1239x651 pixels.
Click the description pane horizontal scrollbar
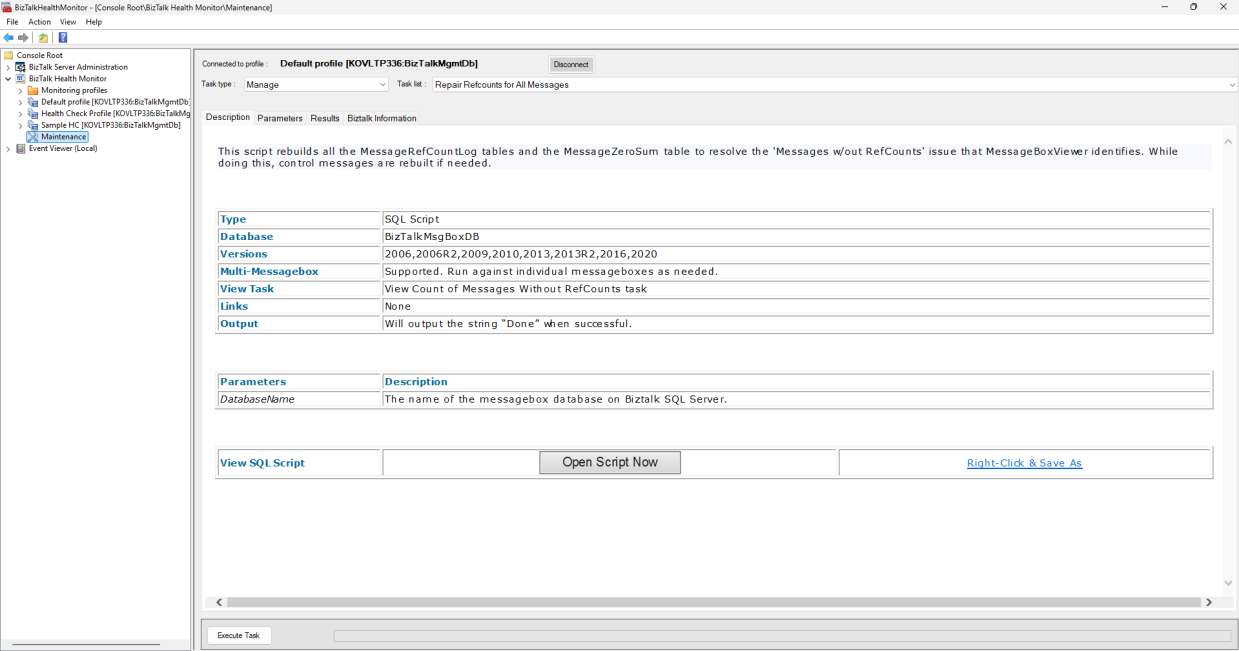click(x=713, y=602)
